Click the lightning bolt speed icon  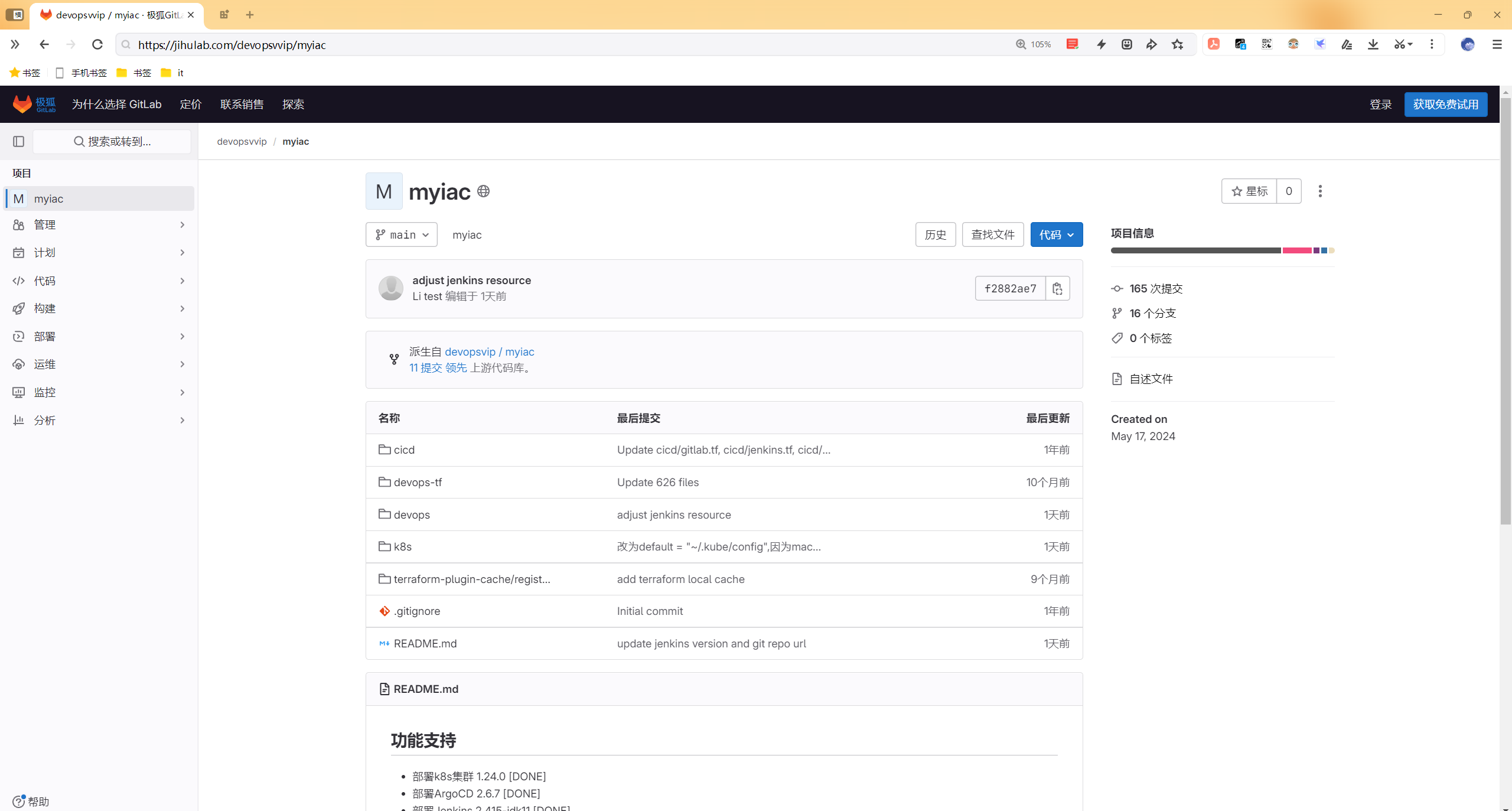pyautogui.click(x=1102, y=44)
